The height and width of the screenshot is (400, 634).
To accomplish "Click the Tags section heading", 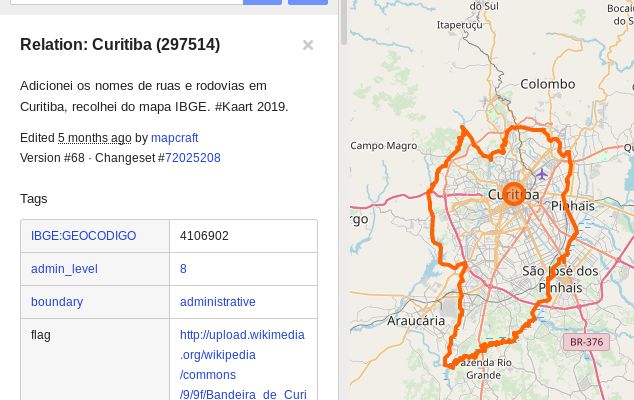I will [x=34, y=199].
